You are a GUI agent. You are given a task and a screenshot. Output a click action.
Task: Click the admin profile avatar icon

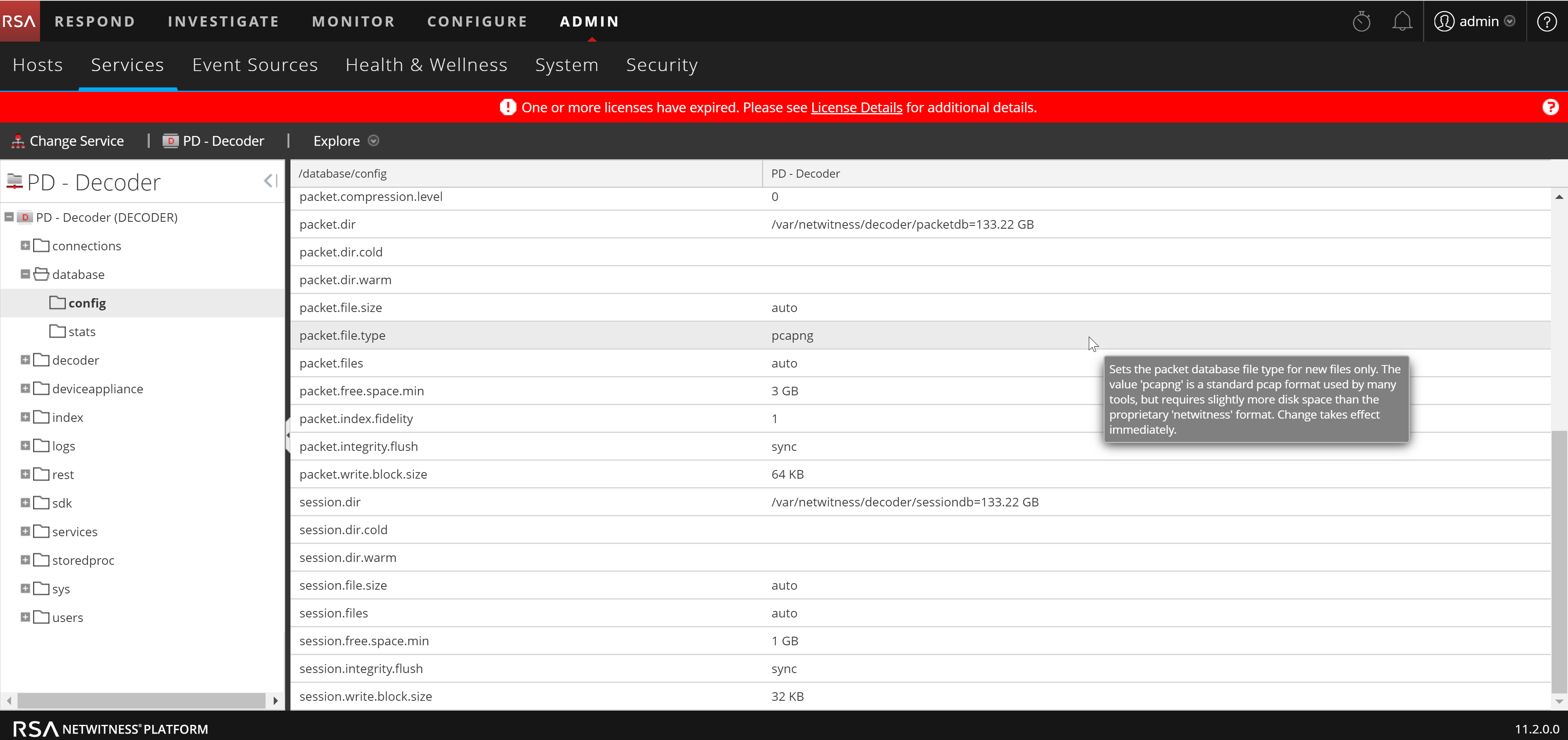pyautogui.click(x=1445, y=21)
